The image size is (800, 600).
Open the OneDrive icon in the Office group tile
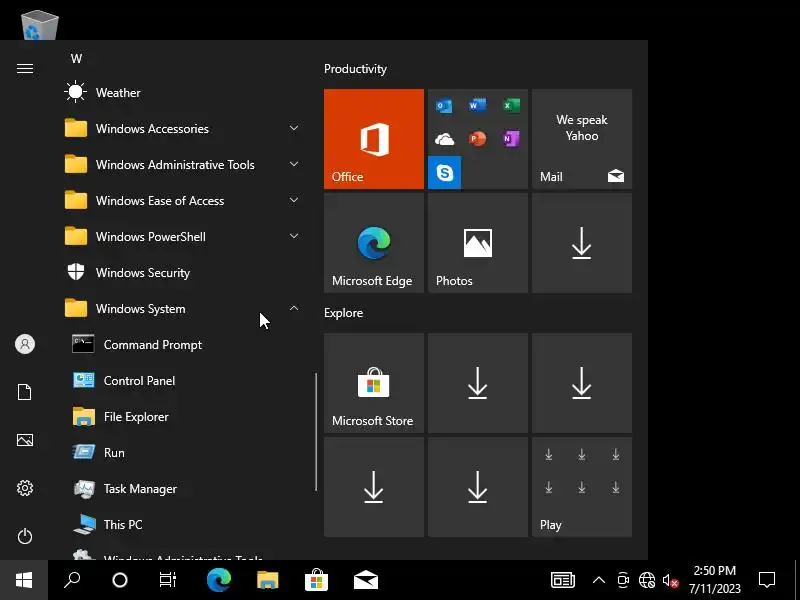[444, 139]
